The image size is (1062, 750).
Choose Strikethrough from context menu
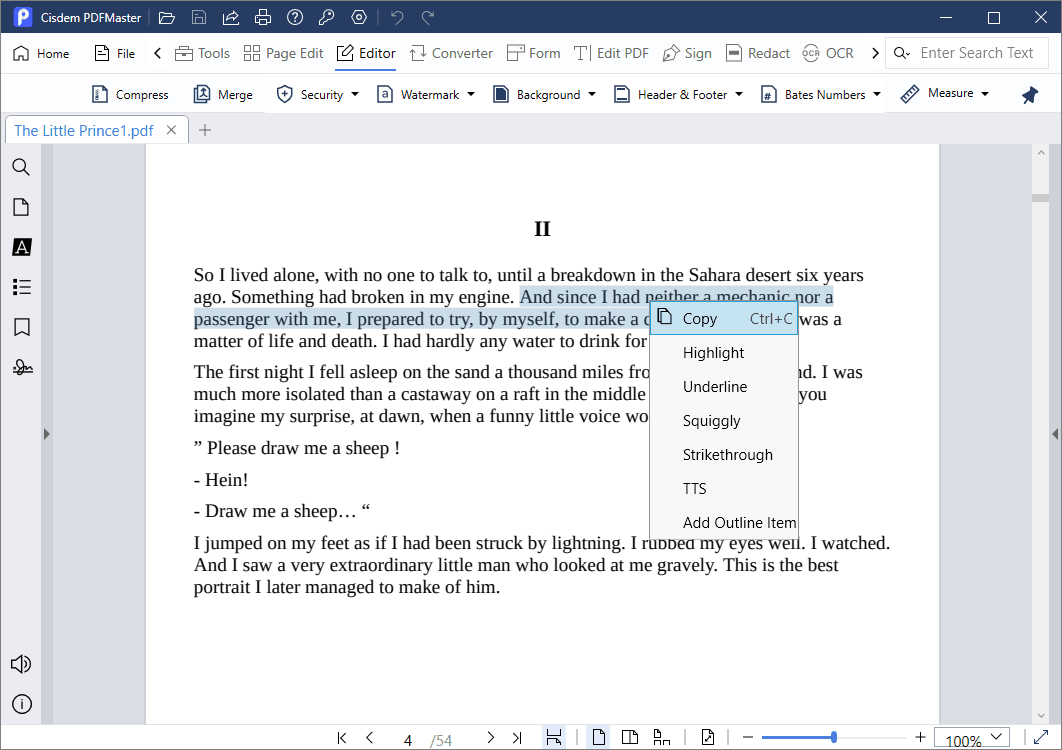[x=724, y=455]
